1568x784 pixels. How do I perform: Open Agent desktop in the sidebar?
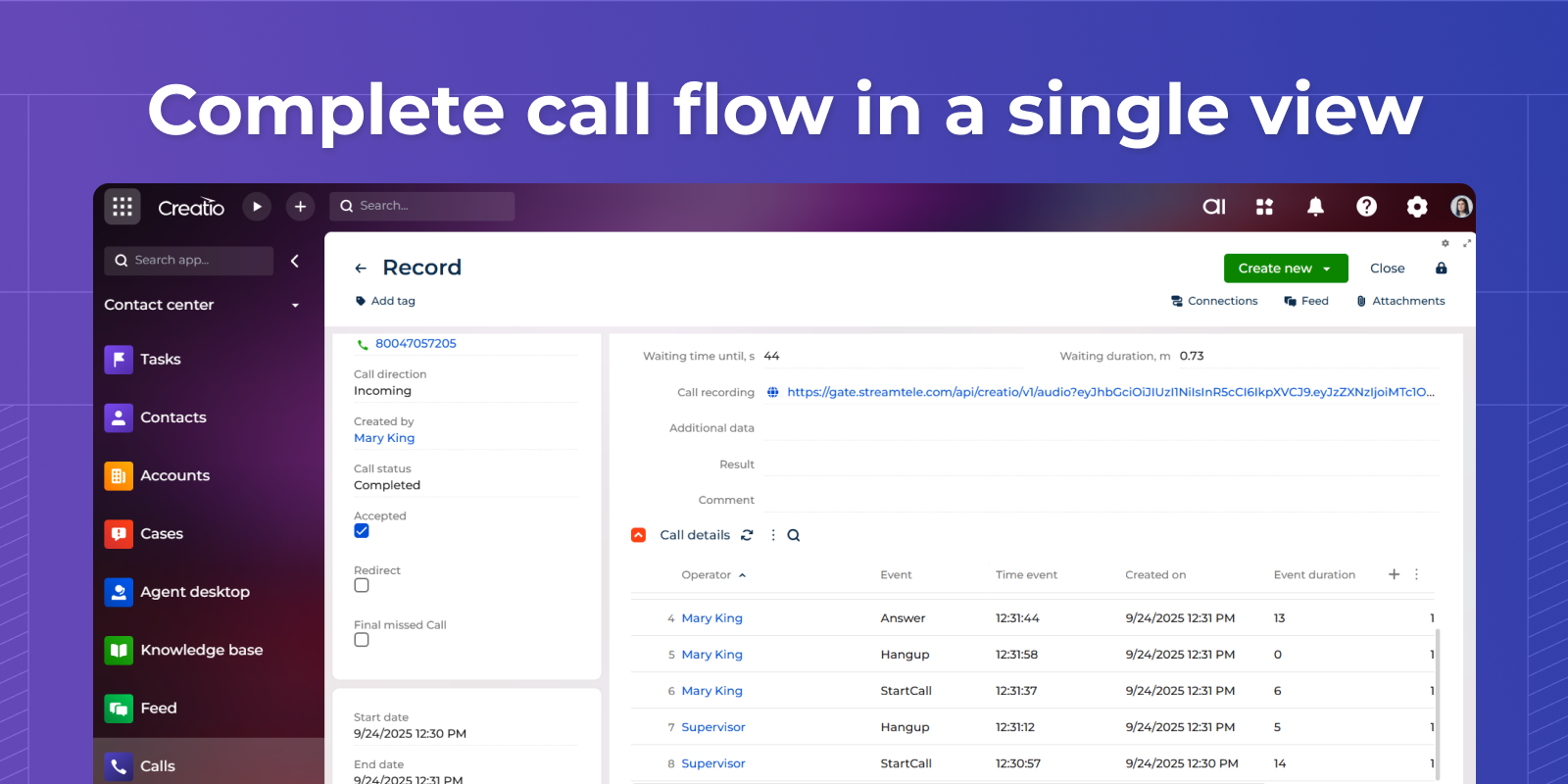point(195,592)
